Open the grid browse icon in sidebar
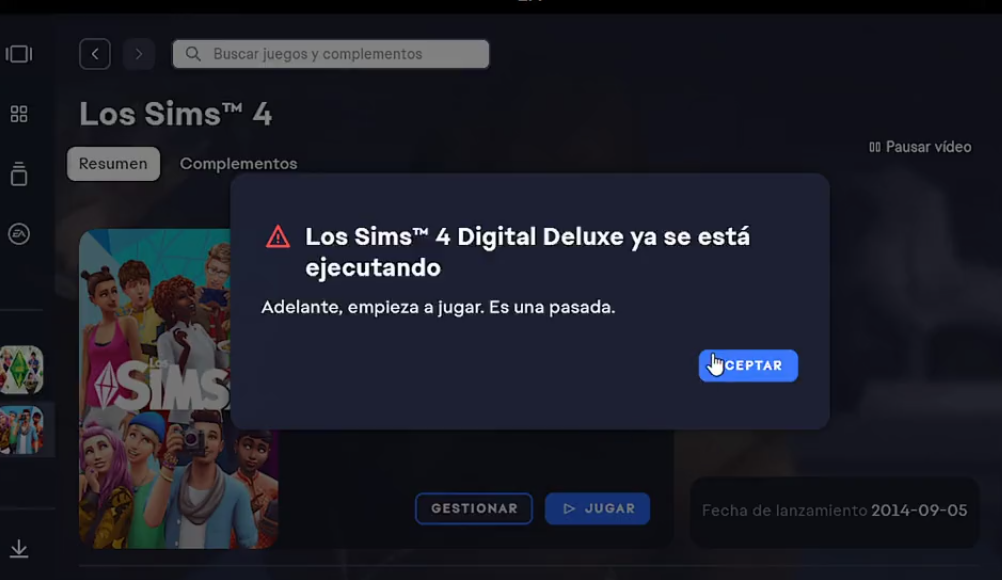The width and height of the screenshot is (1002, 580). pyautogui.click(x=19, y=114)
